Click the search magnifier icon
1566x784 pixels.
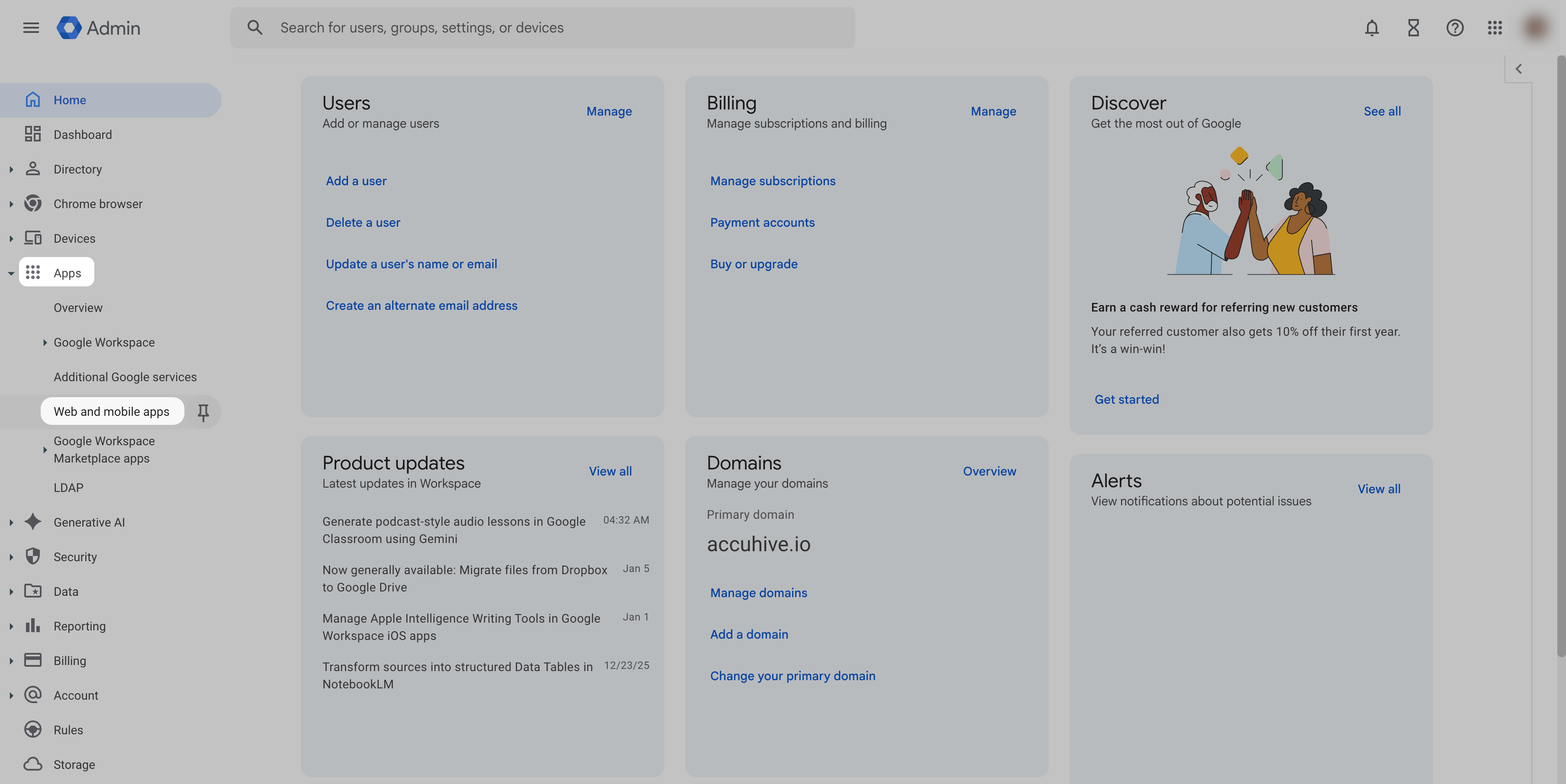point(255,28)
